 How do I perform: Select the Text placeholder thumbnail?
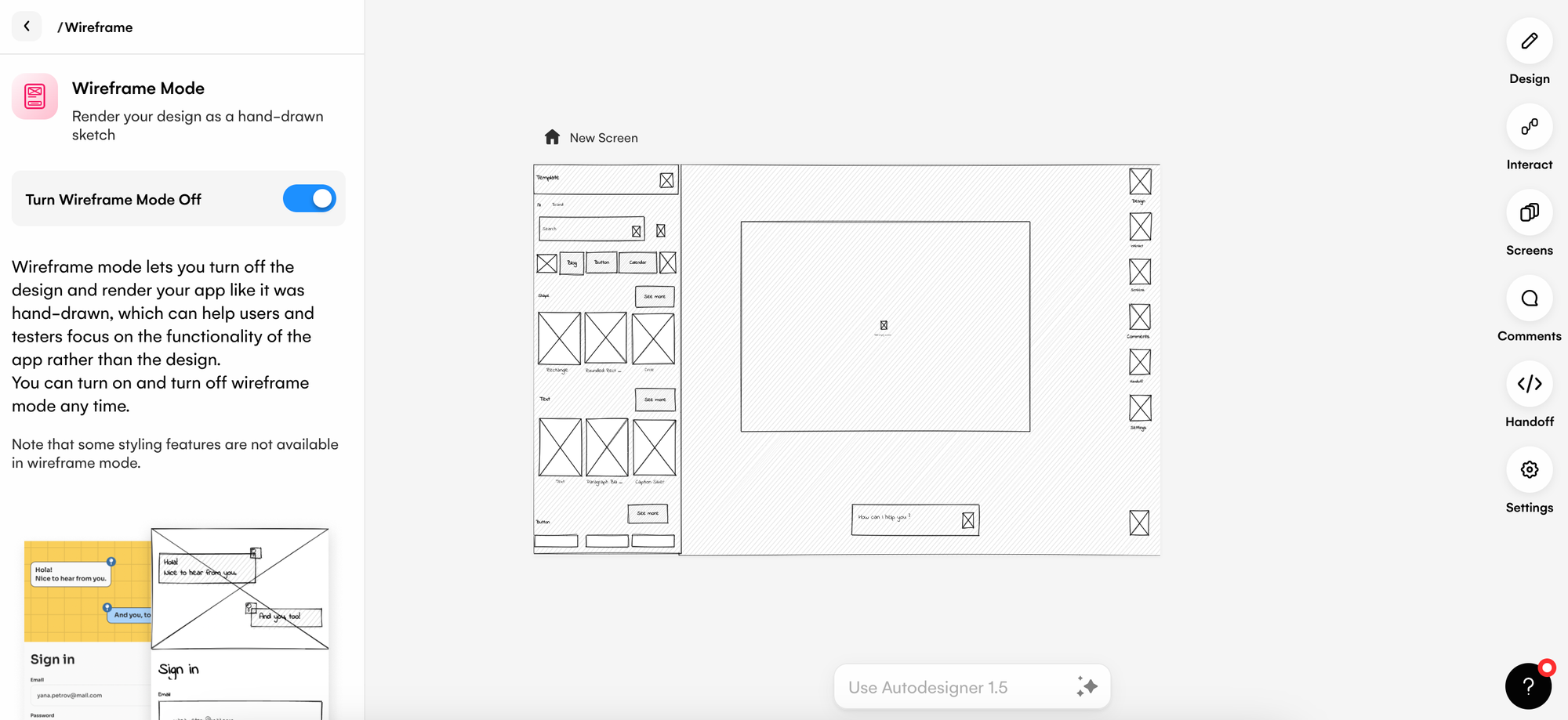coord(560,447)
